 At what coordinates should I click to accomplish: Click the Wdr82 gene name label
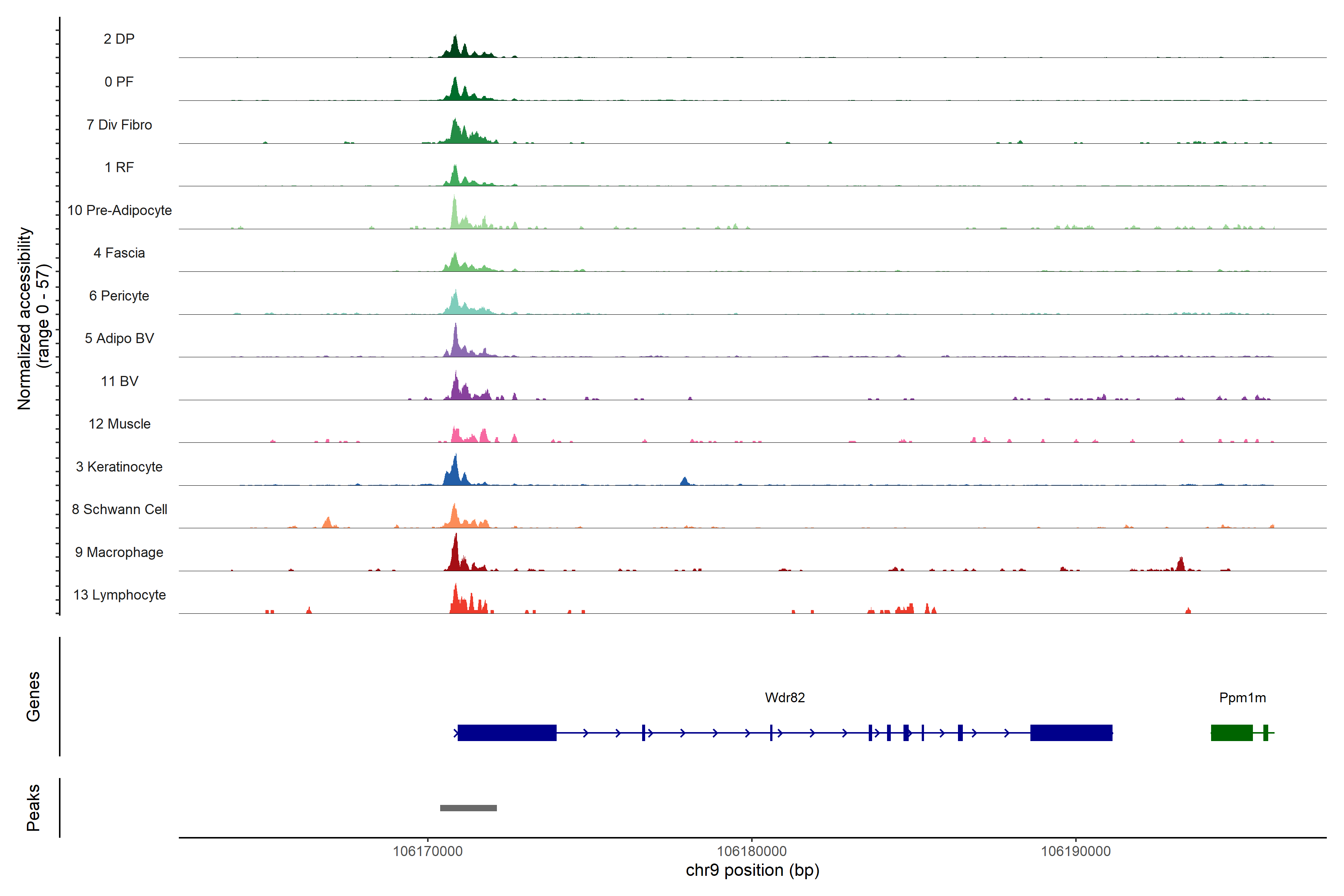coord(785,698)
